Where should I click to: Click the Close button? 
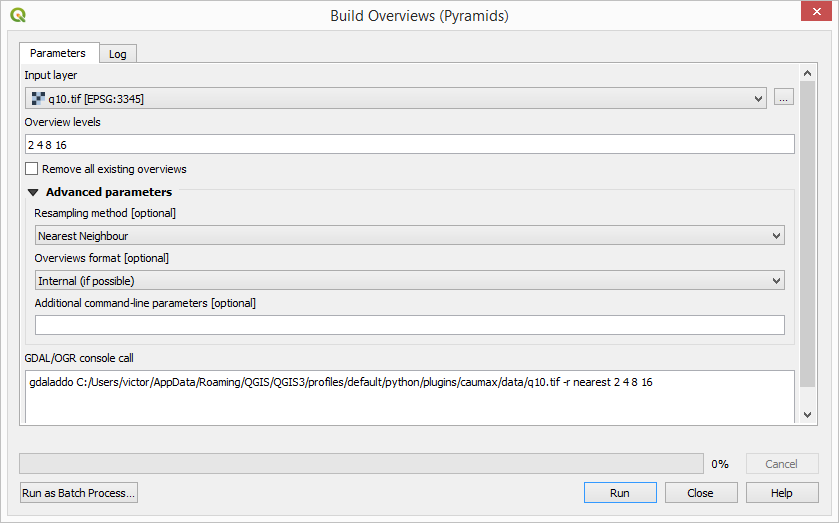701,492
